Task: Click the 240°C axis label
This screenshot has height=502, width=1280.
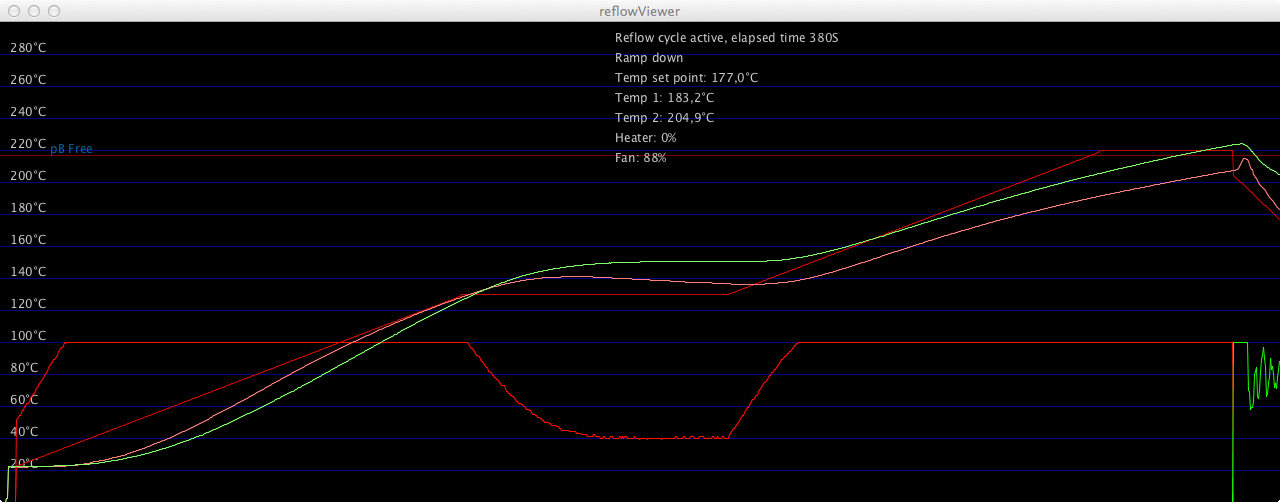Action: click(x=28, y=112)
